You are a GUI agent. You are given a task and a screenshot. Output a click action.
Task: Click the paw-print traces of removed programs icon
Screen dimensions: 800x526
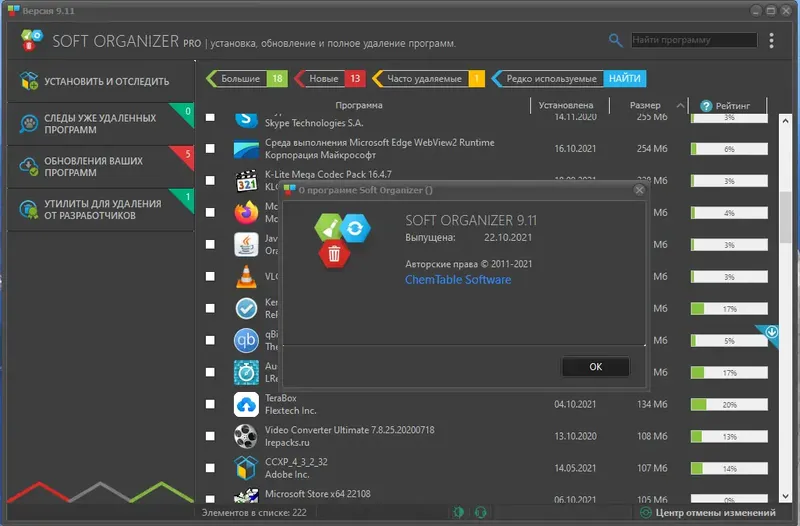(x=29, y=123)
